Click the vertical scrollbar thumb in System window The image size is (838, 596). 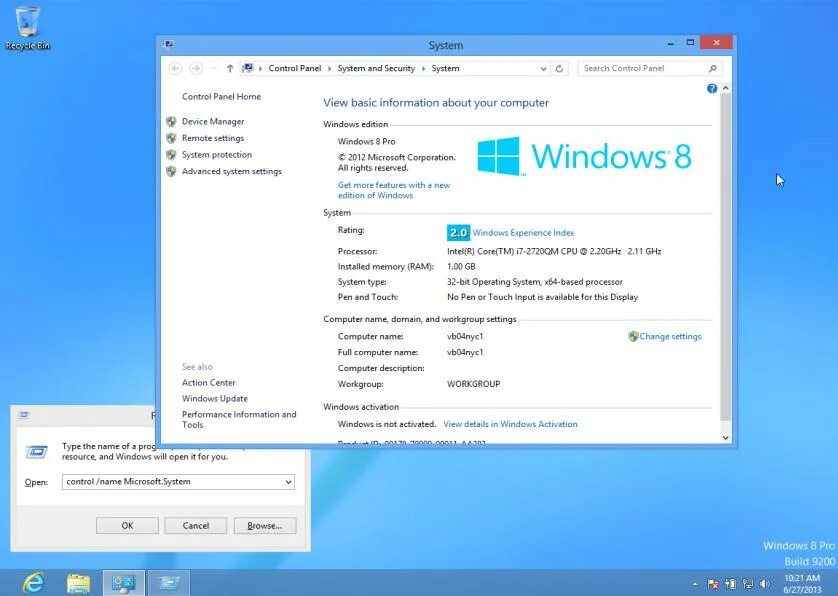click(725, 257)
